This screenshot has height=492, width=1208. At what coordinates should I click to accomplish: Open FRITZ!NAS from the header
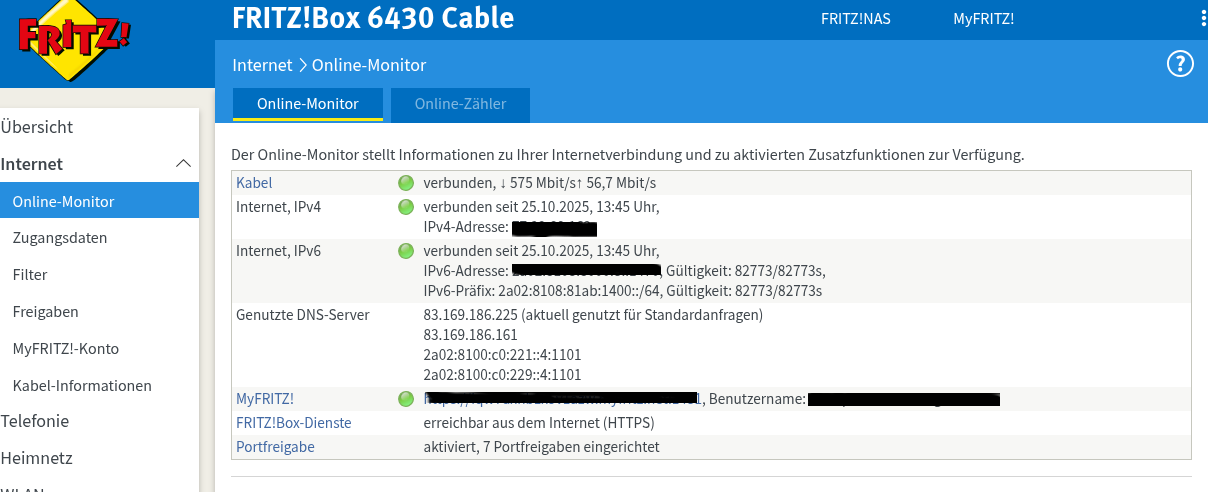click(855, 19)
